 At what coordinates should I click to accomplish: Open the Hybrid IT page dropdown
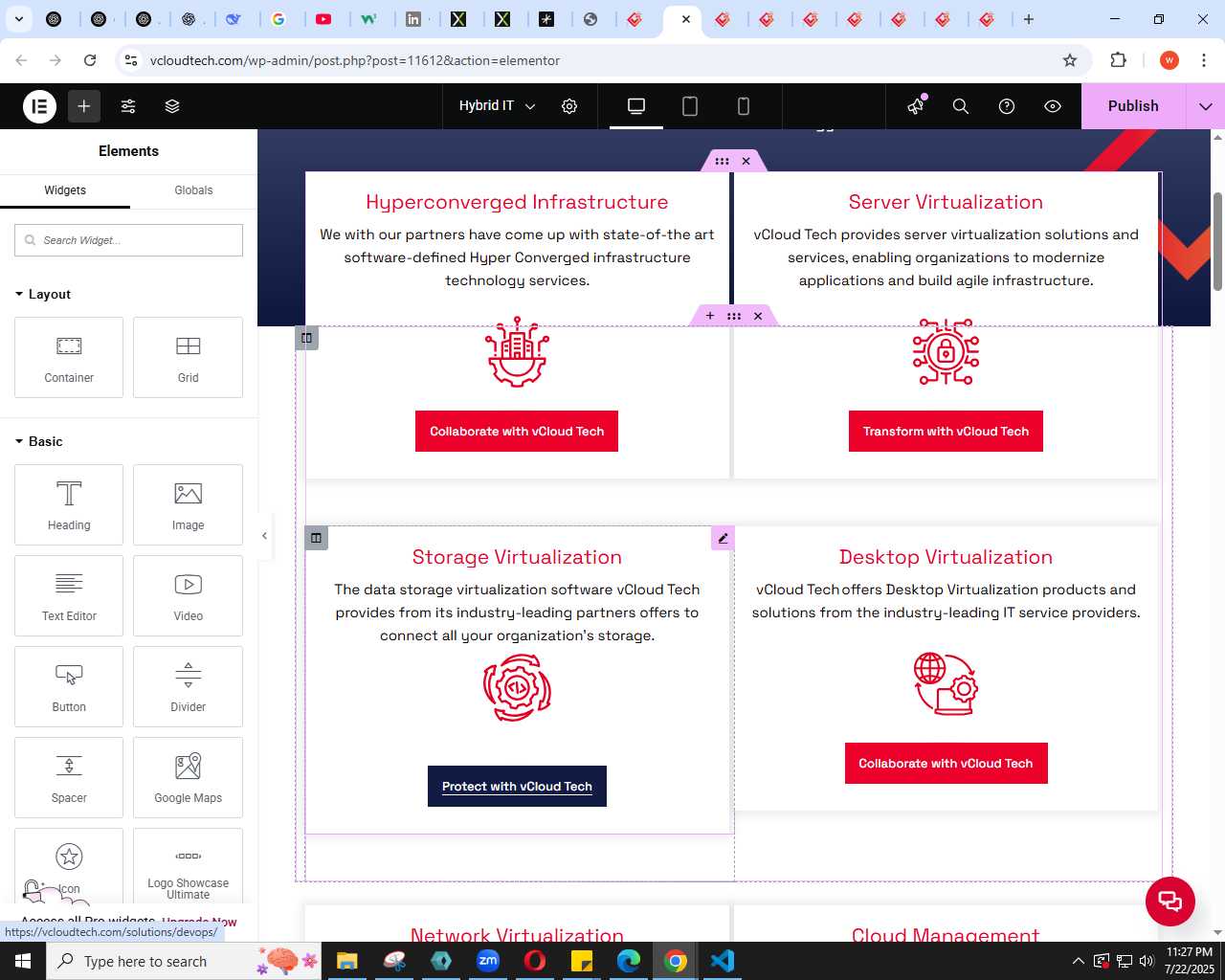tap(497, 106)
